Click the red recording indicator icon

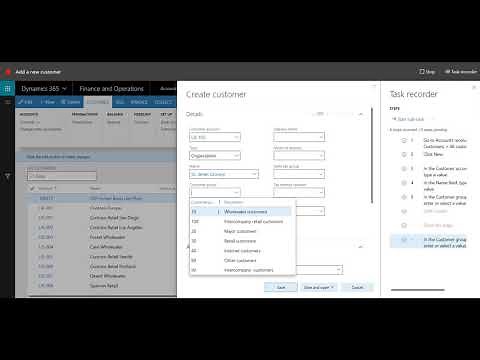pos(8,72)
